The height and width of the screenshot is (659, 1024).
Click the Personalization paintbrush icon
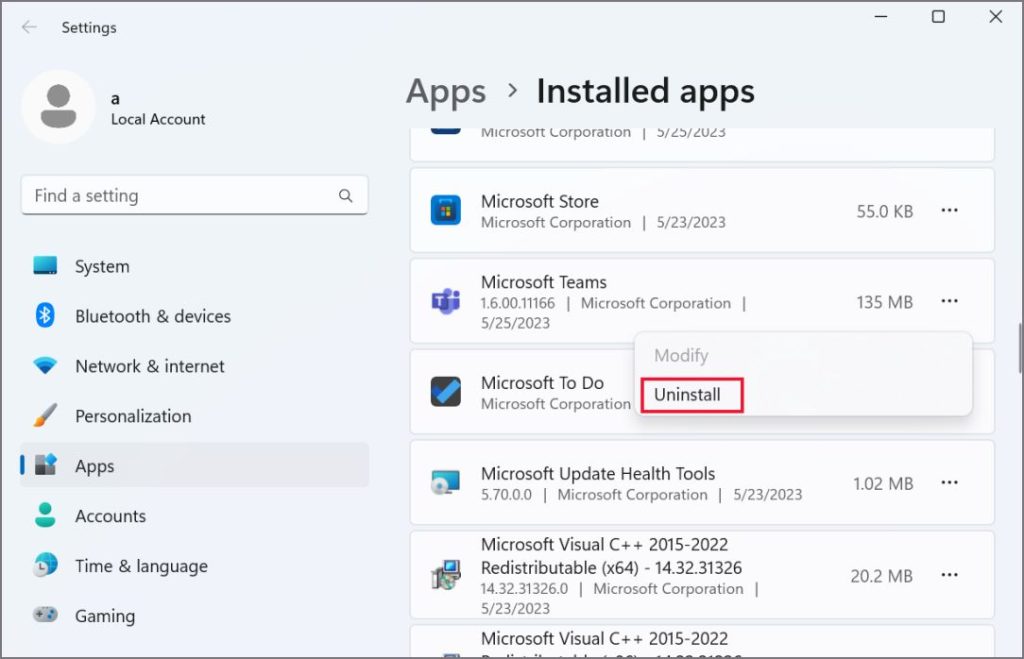tap(45, 415)
